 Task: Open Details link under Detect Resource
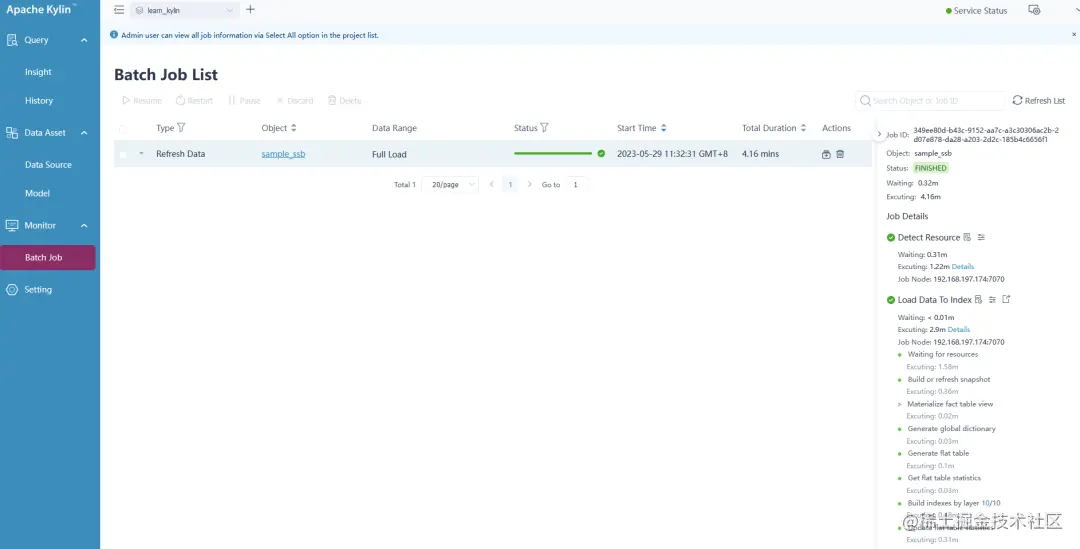click(x=963, y=267)
